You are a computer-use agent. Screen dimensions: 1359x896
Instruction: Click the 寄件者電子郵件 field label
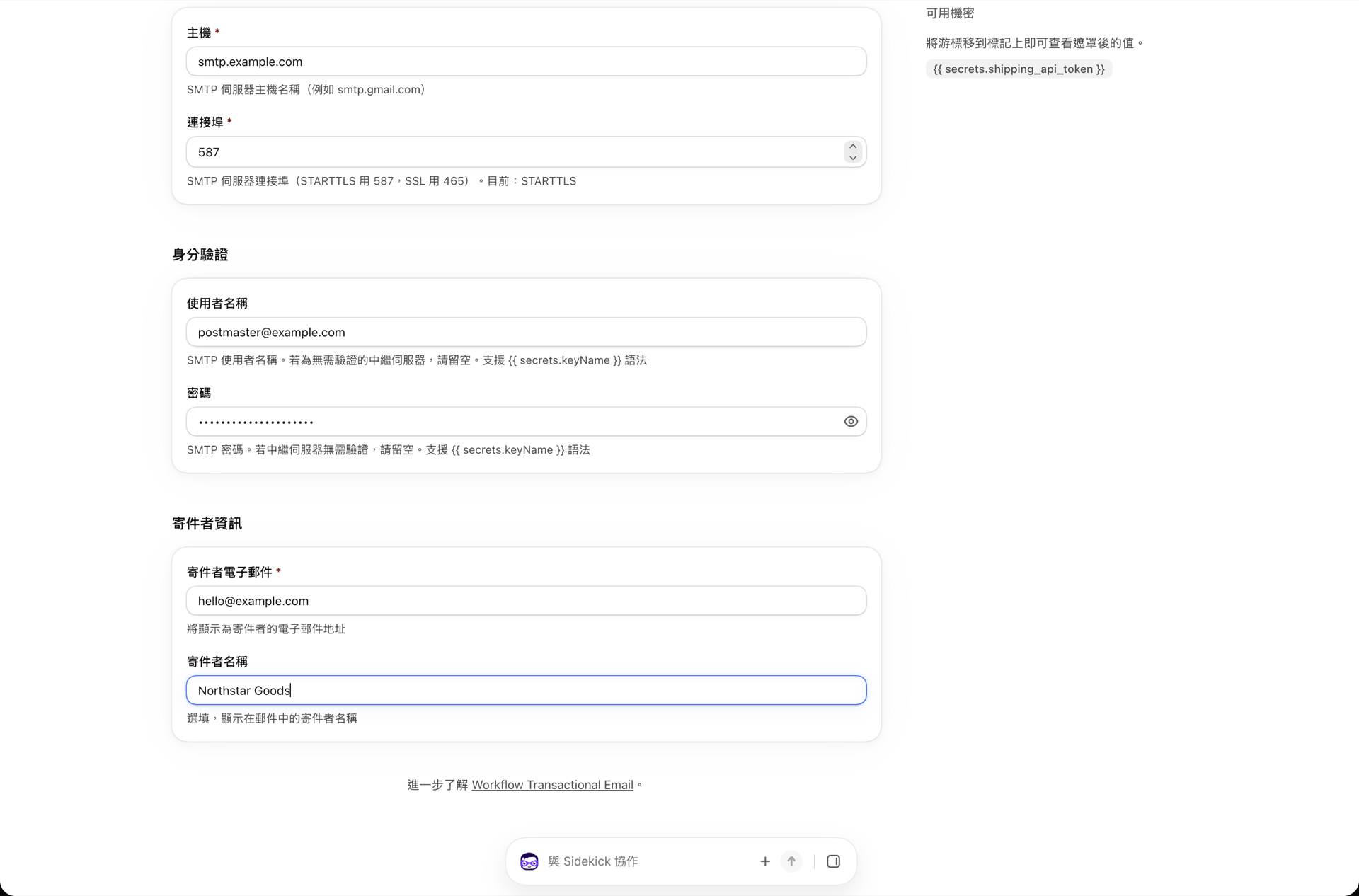click(x=229, y=572)
